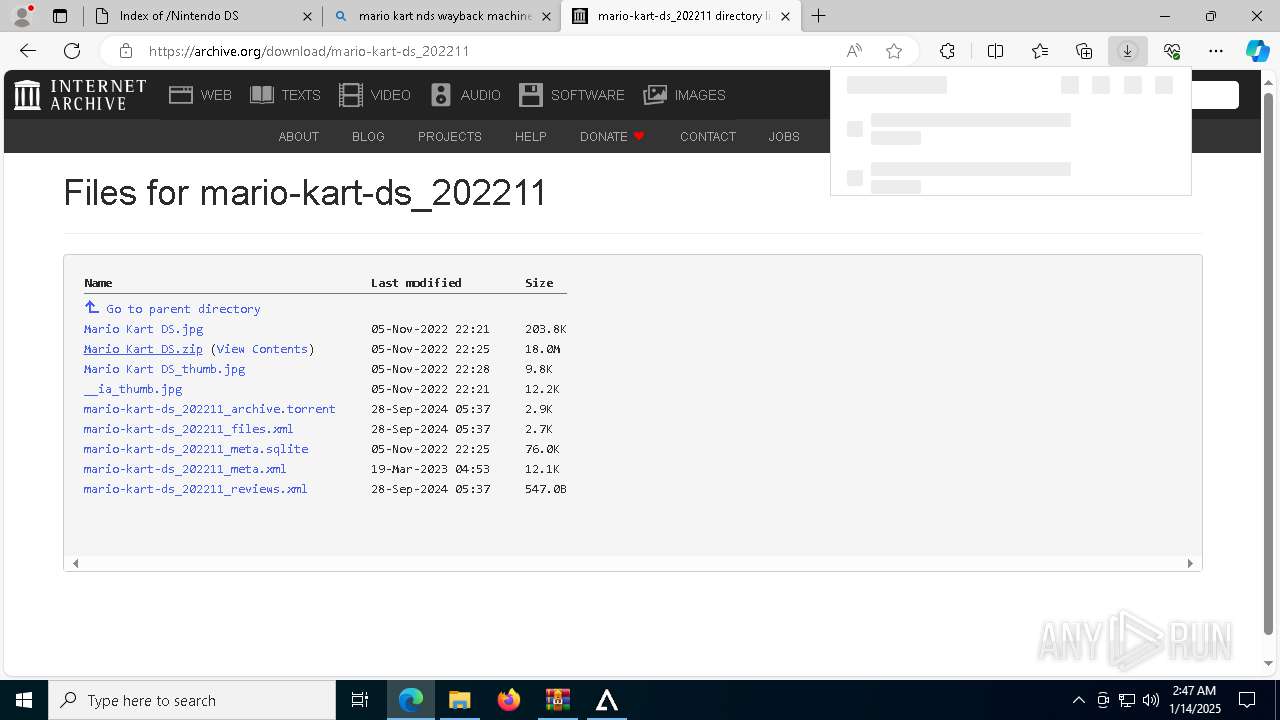
Task: Open the Favorites list icon
Action: coord(1040,51)
